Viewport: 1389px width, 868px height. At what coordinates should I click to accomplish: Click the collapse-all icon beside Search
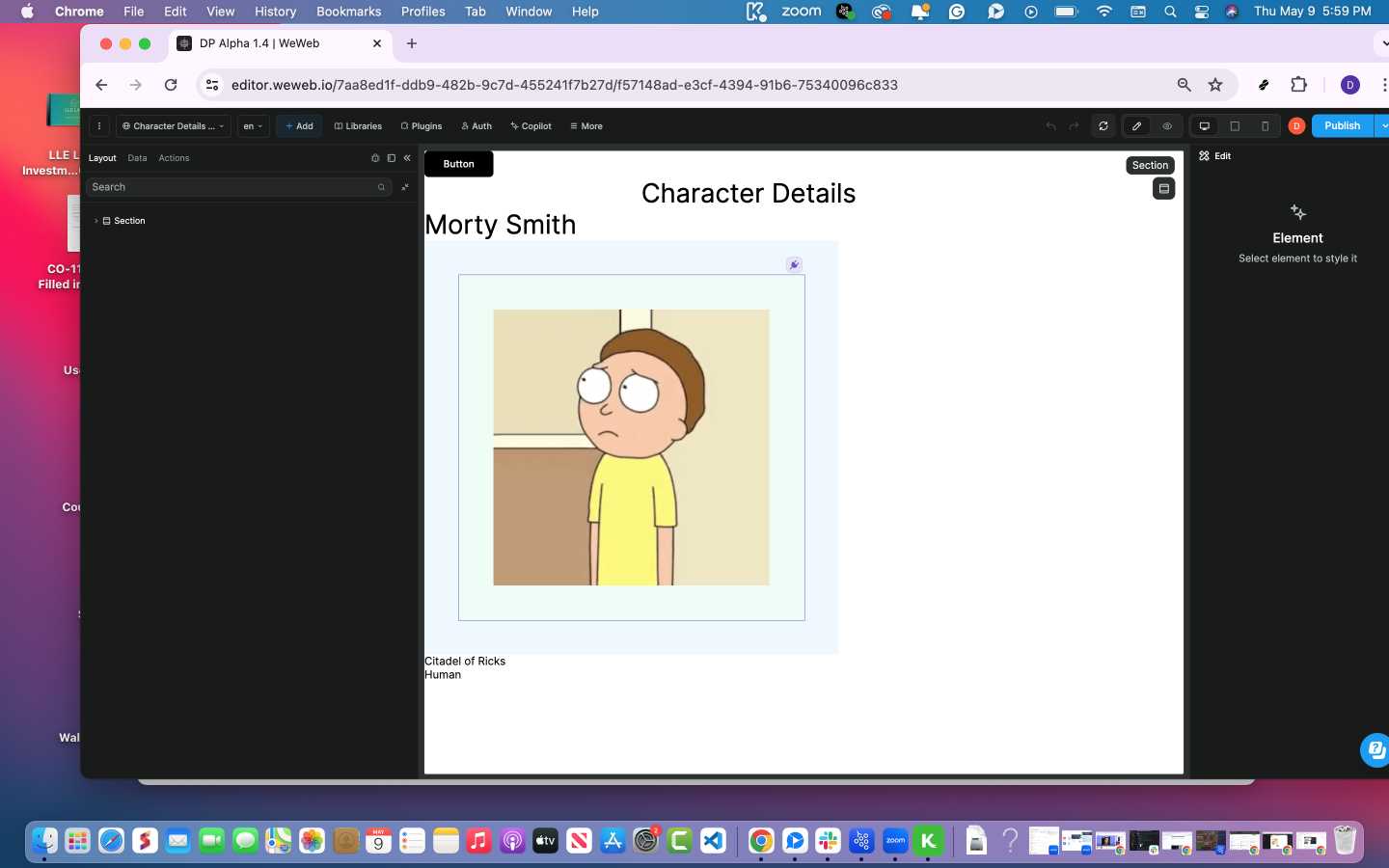coord(405,187)
